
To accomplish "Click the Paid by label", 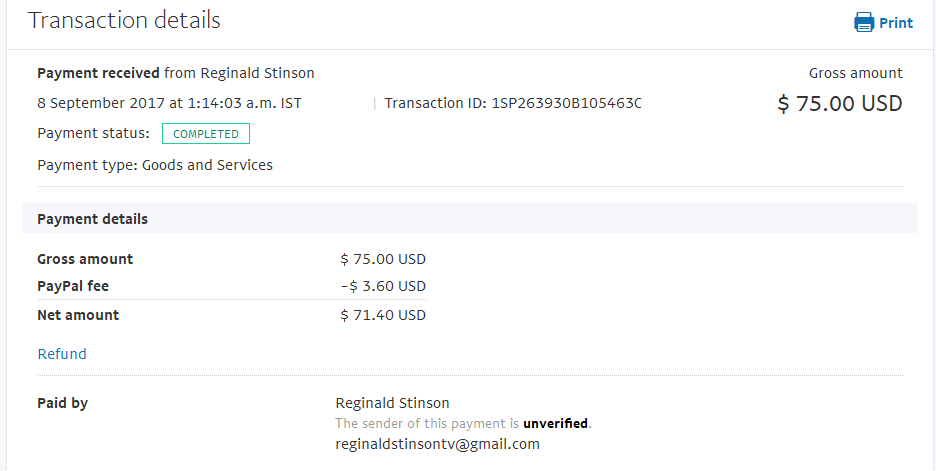I will click(63, 404).
